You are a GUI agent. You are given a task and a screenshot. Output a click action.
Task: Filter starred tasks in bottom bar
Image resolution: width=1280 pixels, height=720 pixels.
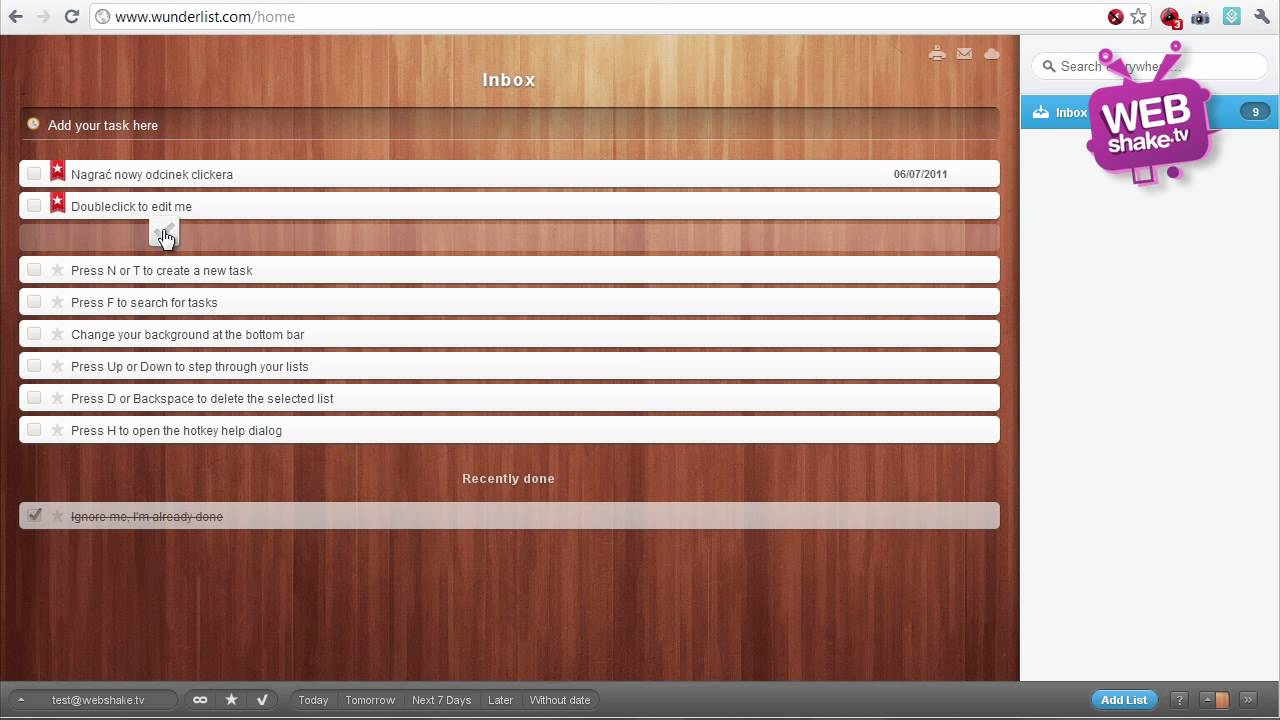click(x=231, y=700)
